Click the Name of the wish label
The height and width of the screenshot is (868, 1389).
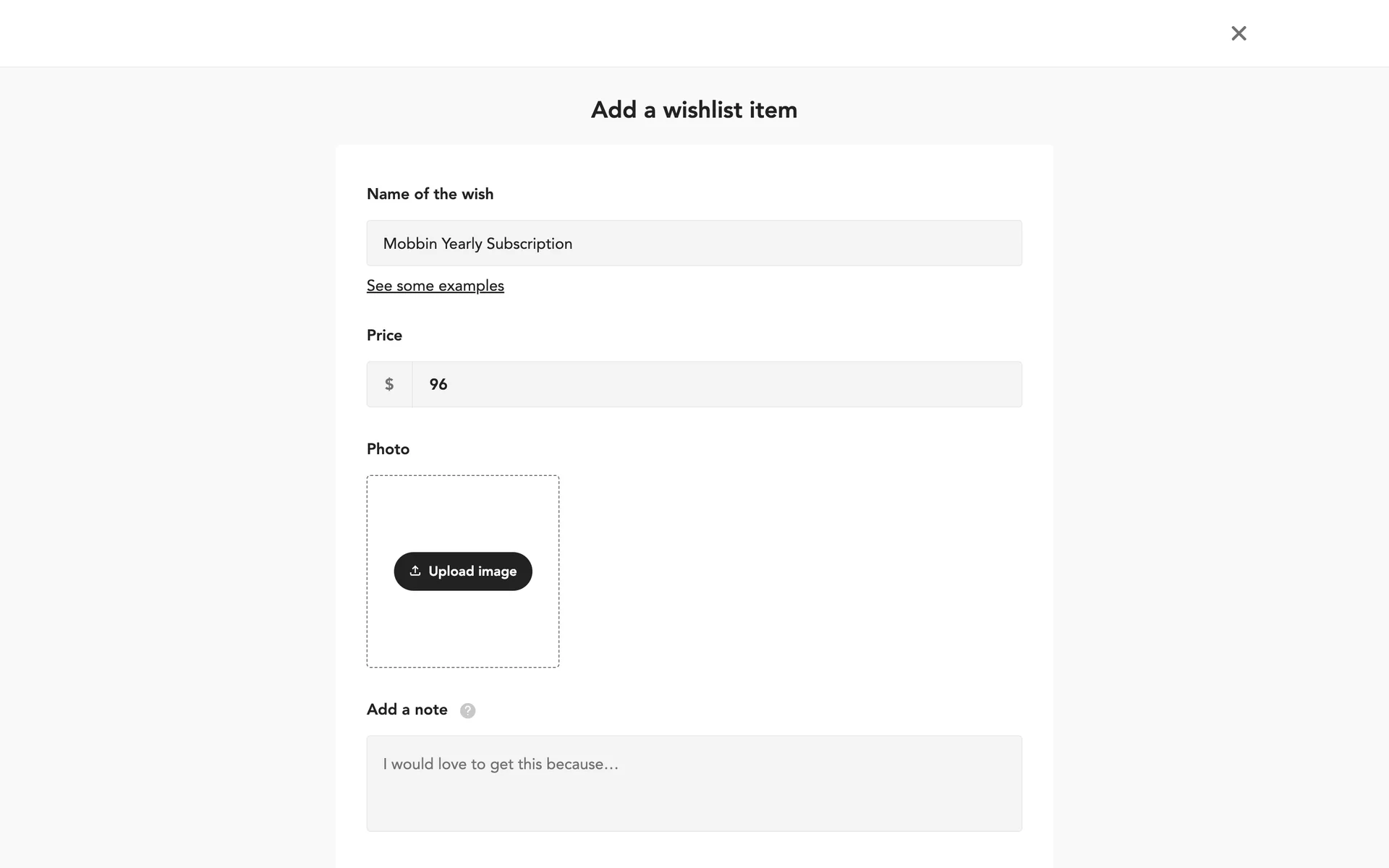click(430, 194)
